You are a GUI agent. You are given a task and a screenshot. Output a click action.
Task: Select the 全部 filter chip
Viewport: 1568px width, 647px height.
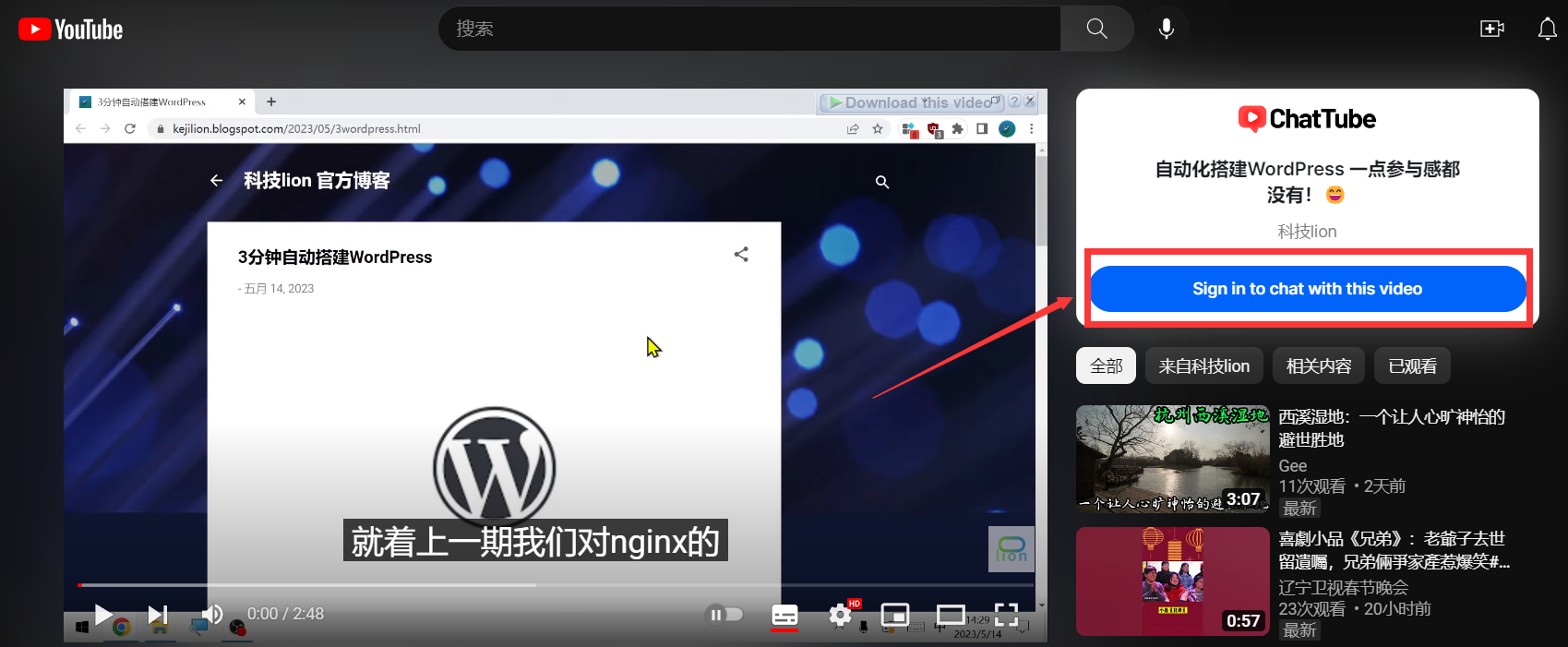pos(1107,366)
